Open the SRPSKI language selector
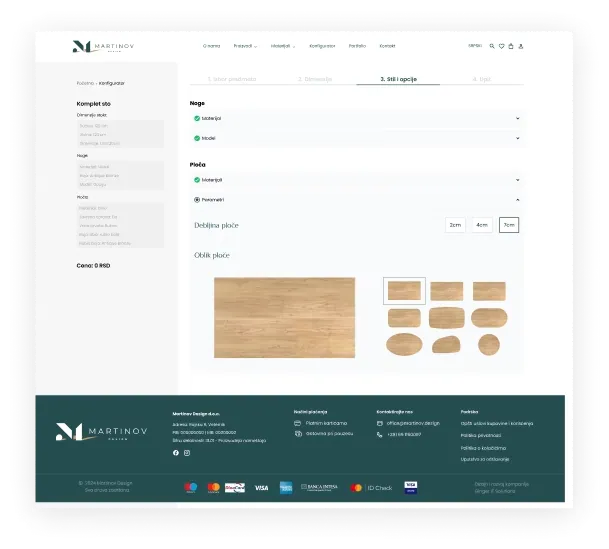Viewport: 609px width, 549px height. (475, 45)
